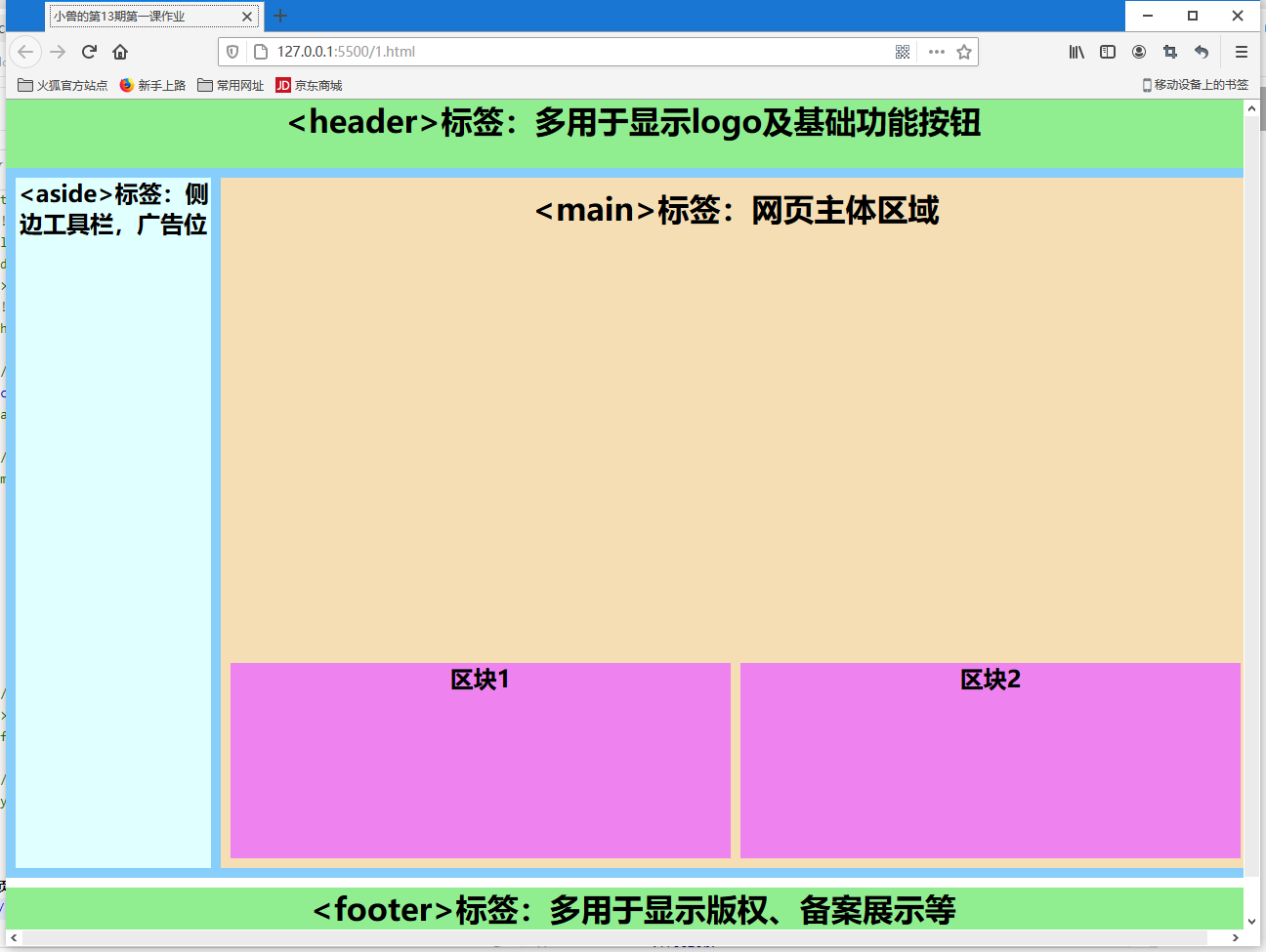The width and height of the screenshot is (1266, 952).
Task: Click the vertical scrollbar down arrow
Action: click(x=1252, y=921)
